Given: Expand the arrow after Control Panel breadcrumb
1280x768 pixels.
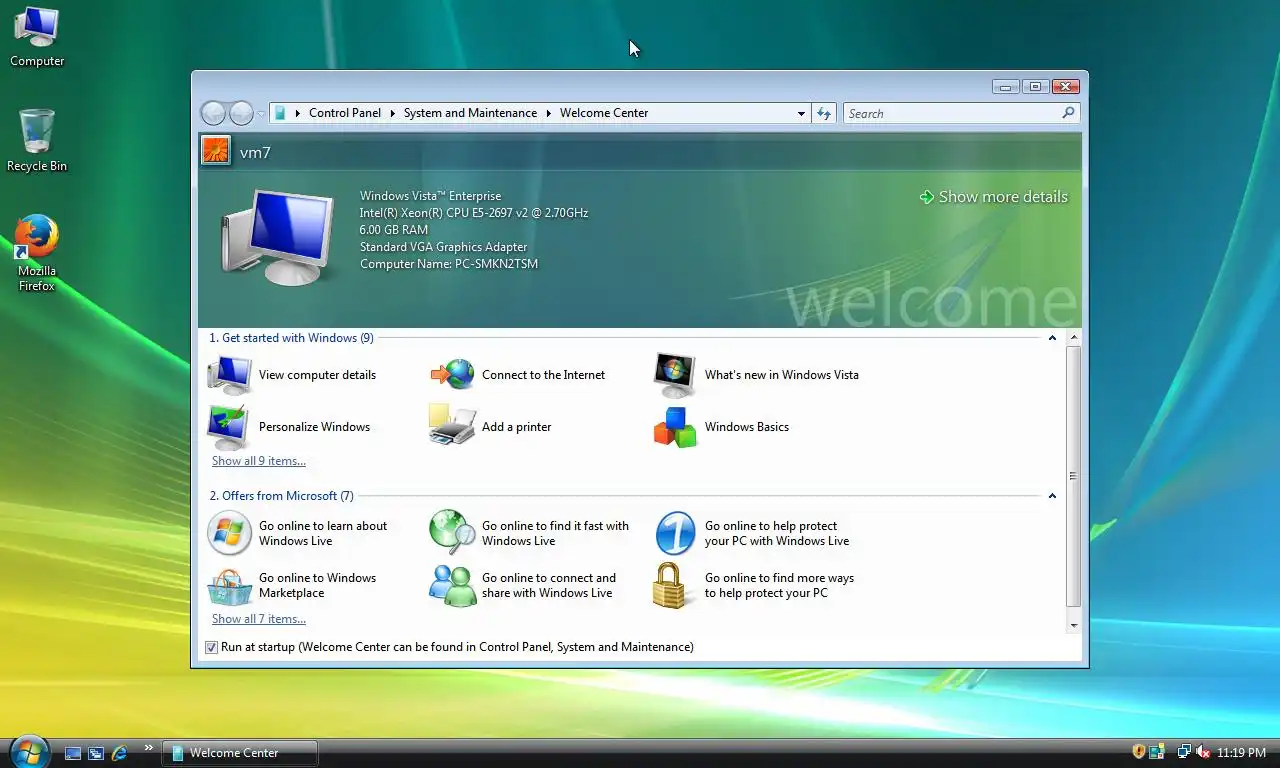Looking at the screenshot, I should (x=393, y=113).
